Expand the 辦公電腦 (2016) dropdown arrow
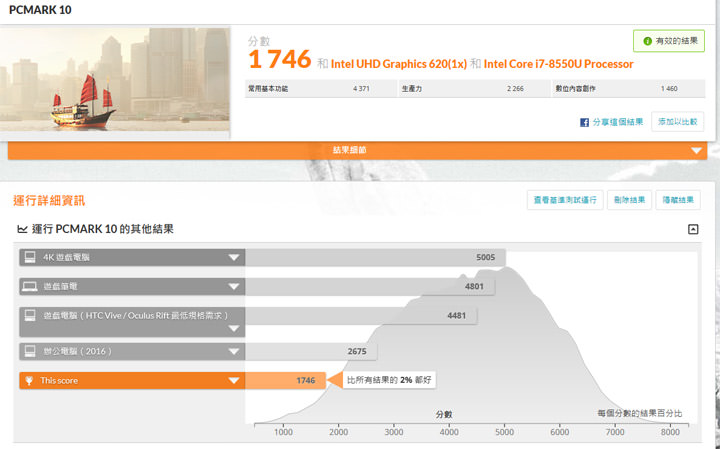Screen dimensions: 720x449 pos(234,351)
